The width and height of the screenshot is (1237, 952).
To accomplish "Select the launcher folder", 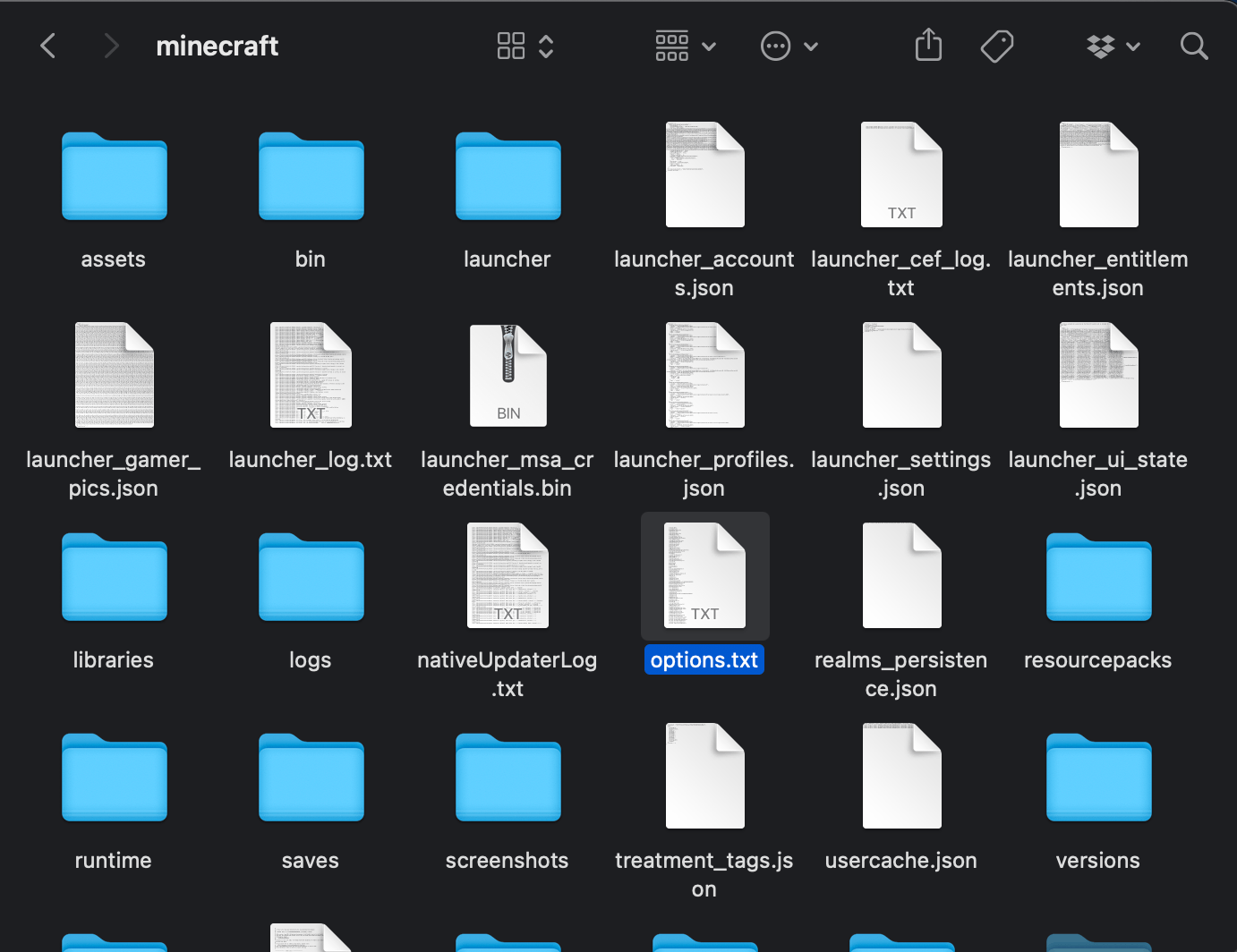I will [508, 175].
